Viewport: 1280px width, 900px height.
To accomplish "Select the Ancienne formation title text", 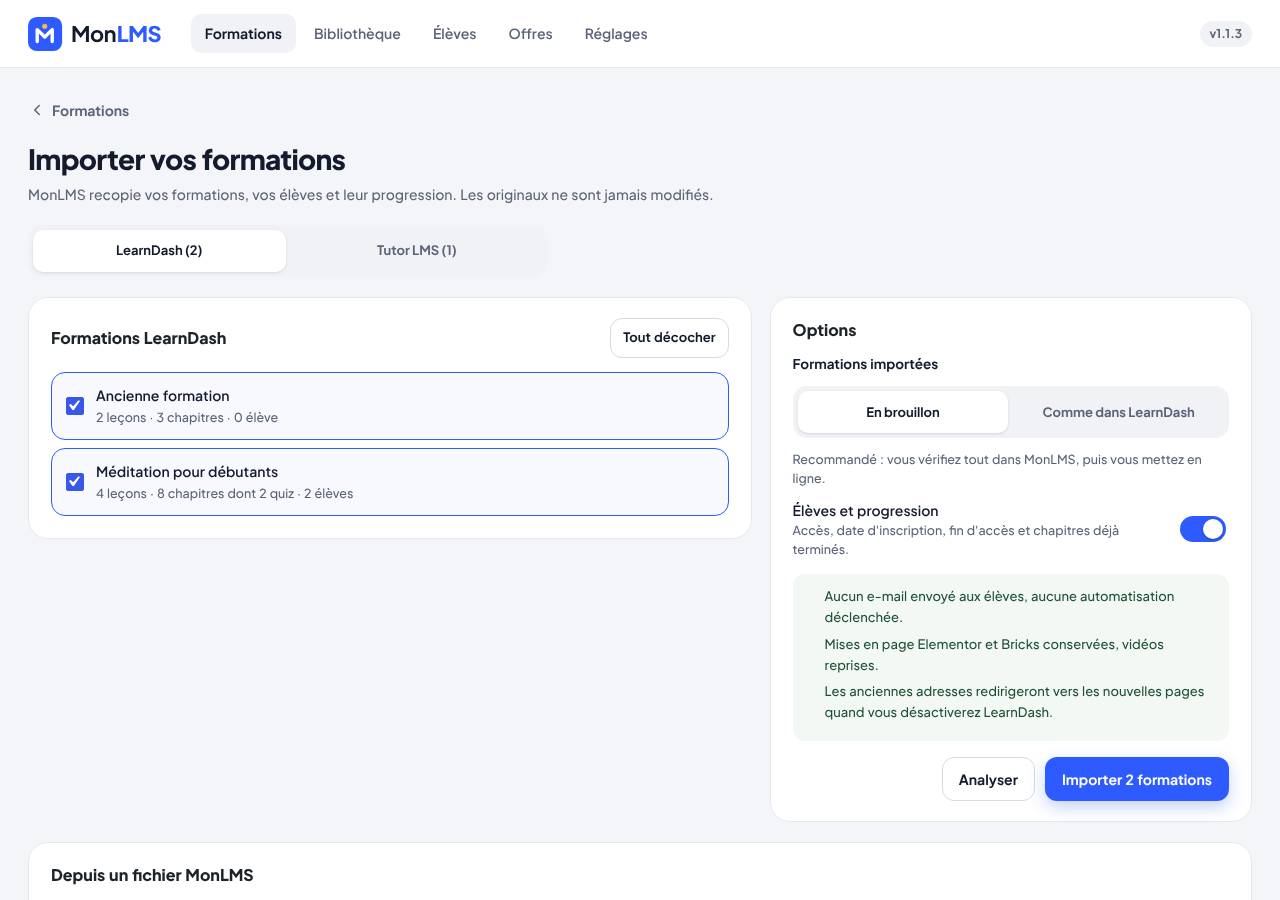I will pyautogui.click(x=163, y=396).
